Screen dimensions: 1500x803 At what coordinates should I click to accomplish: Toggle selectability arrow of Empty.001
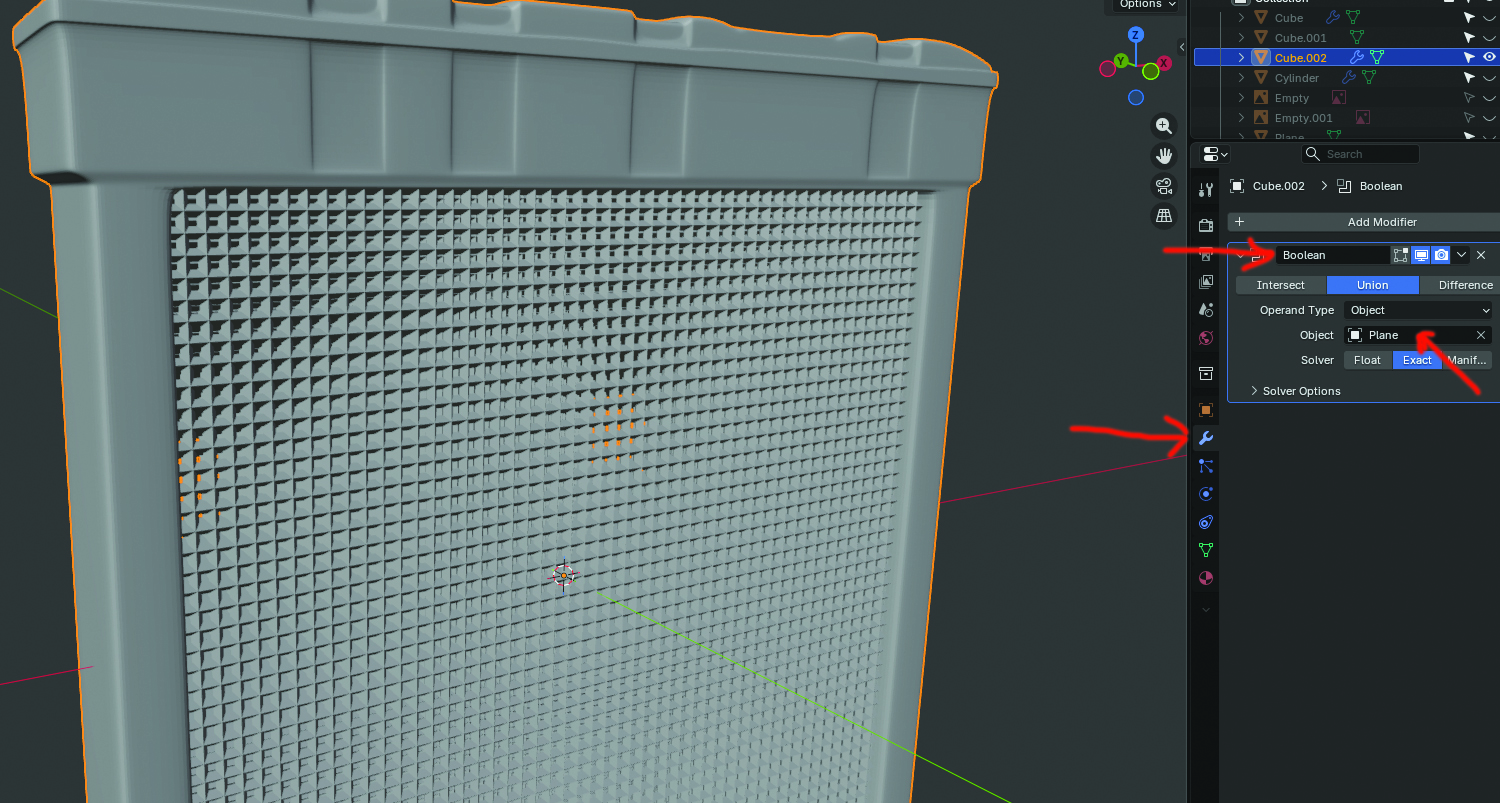pos(1469,118)
